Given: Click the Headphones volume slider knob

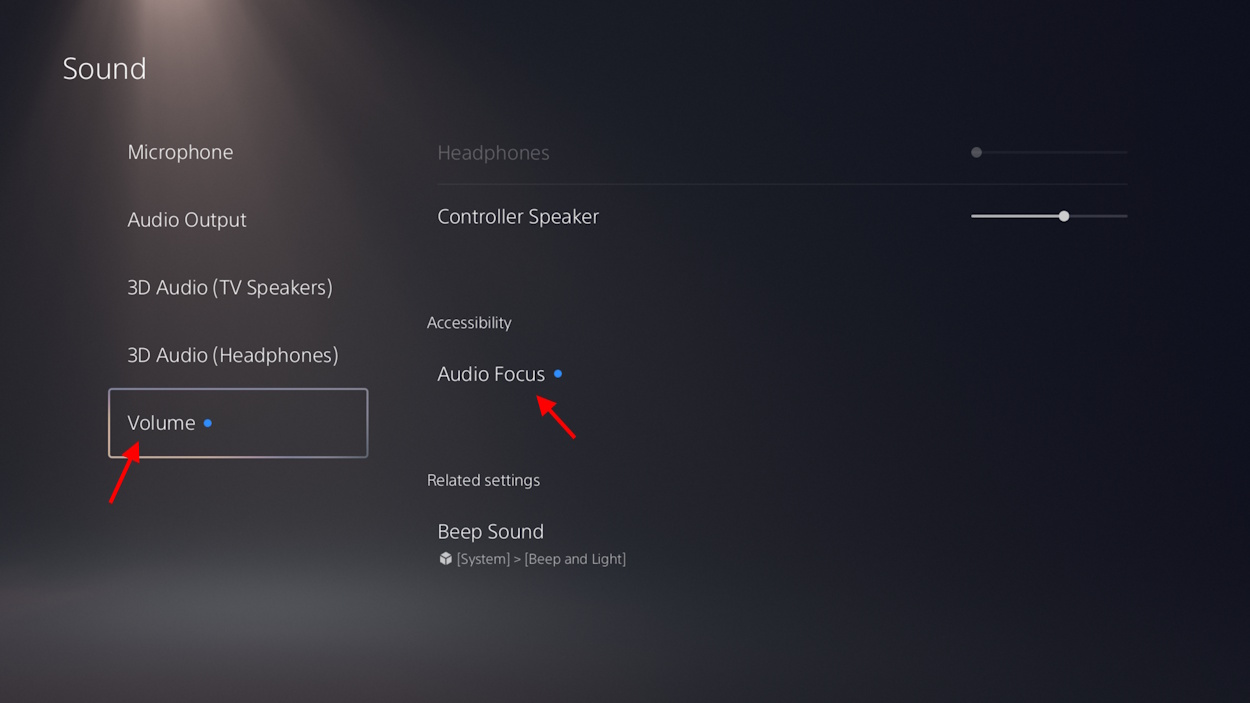Looking at the screenshot, I should click(975, 152).
